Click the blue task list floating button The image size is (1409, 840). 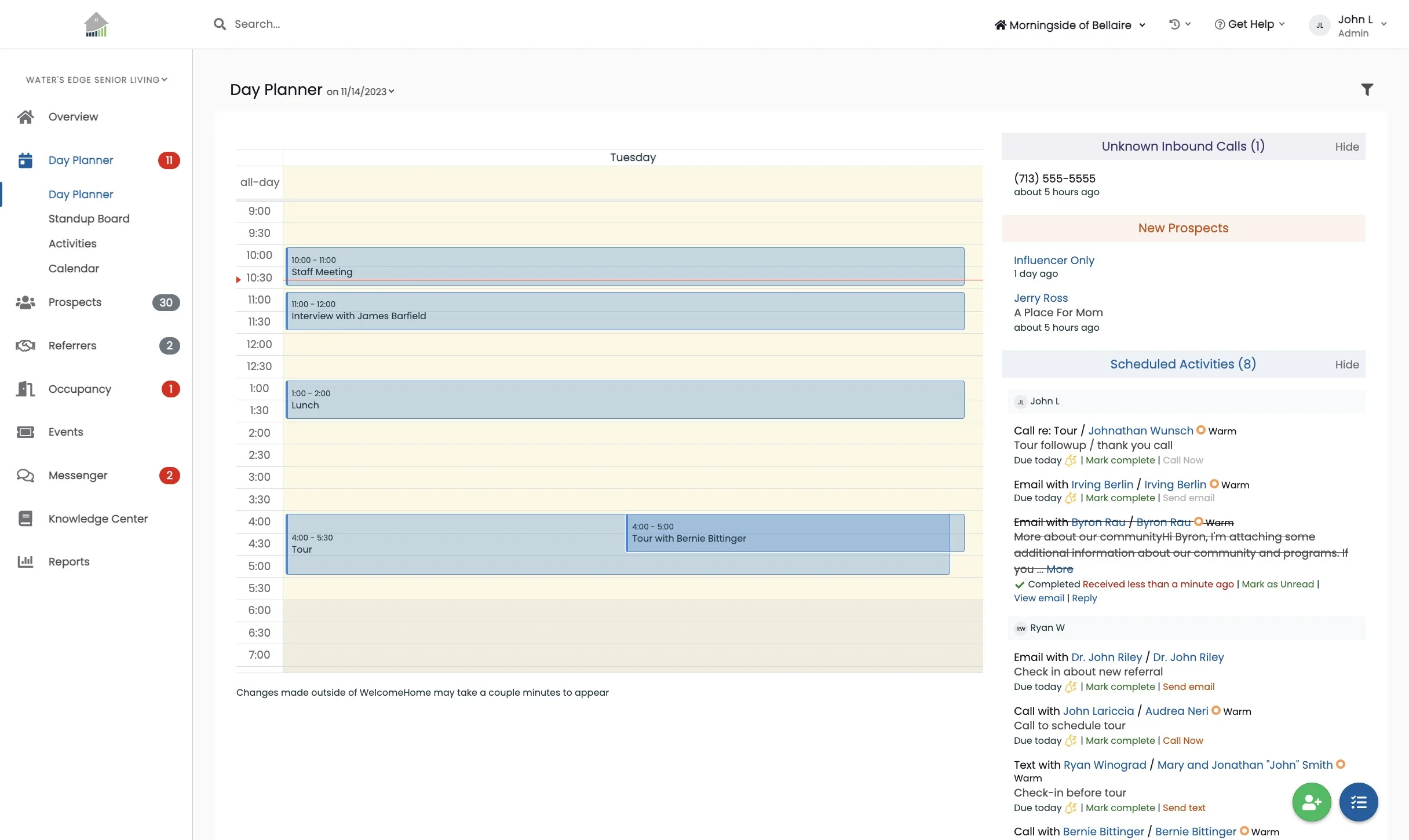point(1358,802)
